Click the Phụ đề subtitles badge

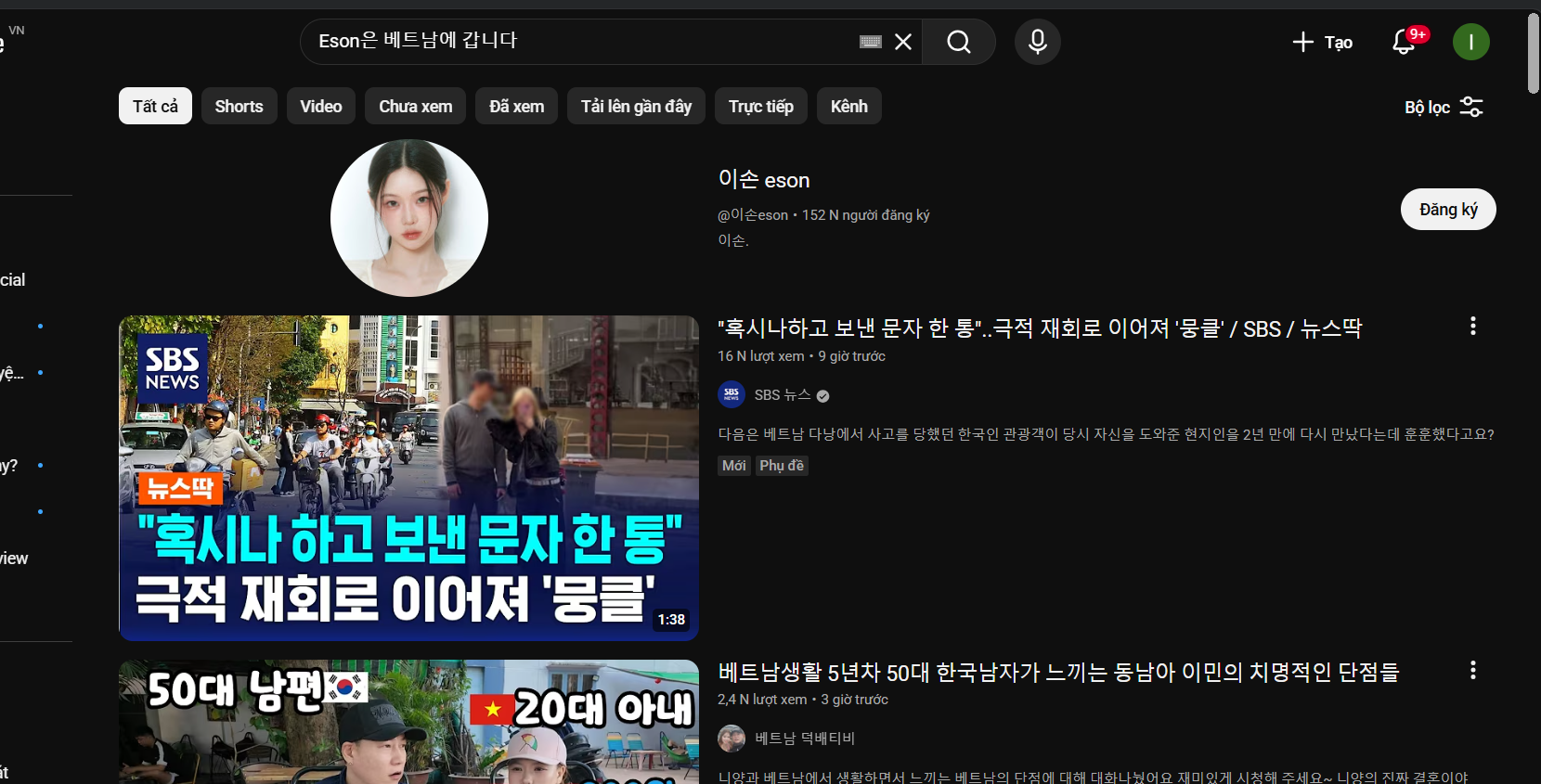tap(782, 466)
